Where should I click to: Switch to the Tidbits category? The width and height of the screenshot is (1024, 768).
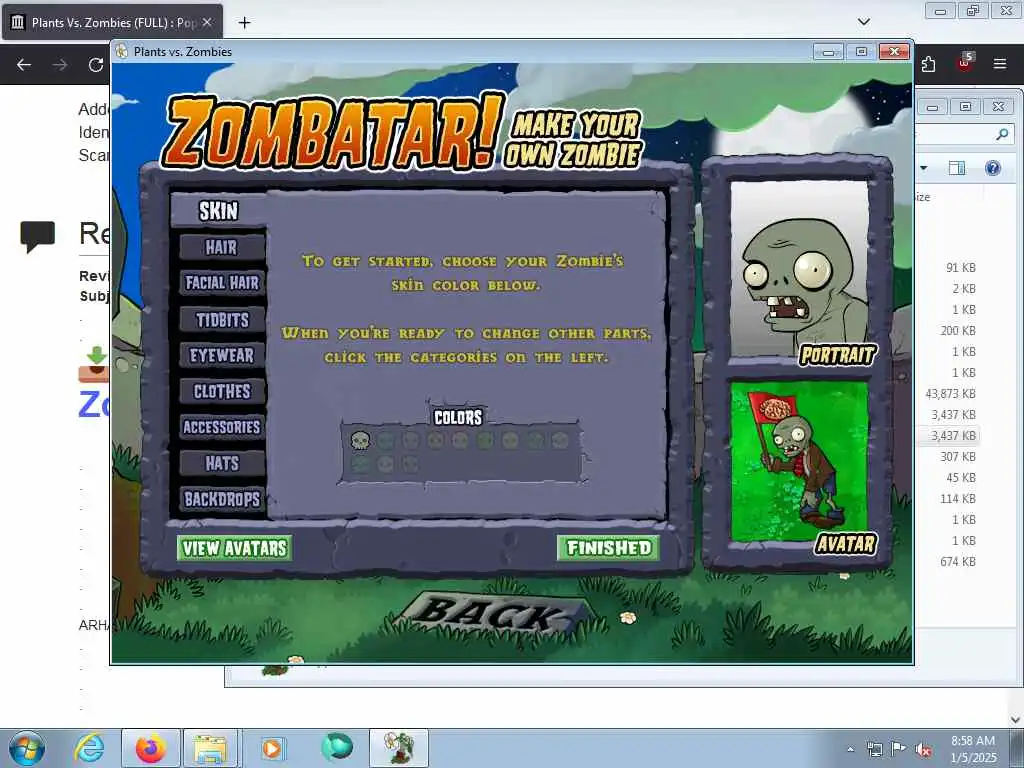point(222,319)
